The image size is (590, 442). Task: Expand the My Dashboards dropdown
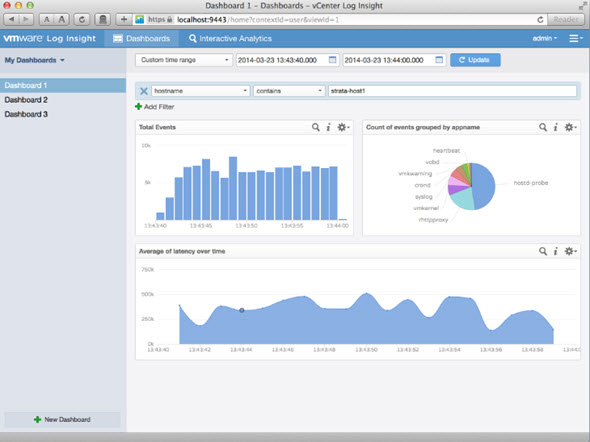(34, 60)
